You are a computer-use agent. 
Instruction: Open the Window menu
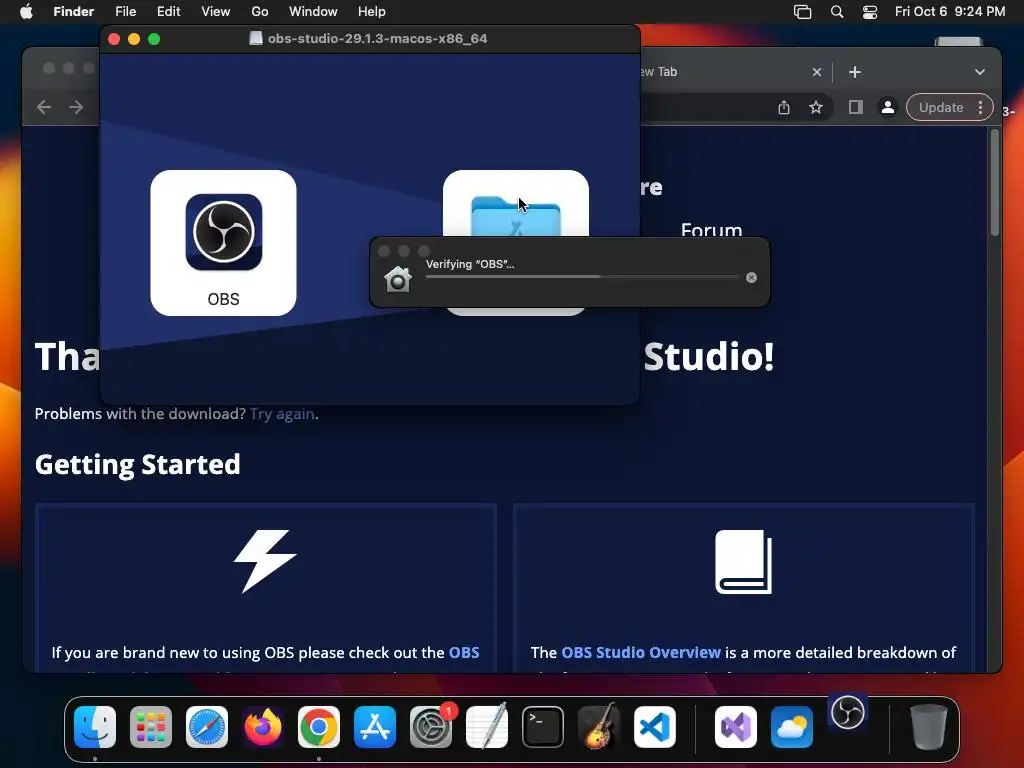point(313,12)
